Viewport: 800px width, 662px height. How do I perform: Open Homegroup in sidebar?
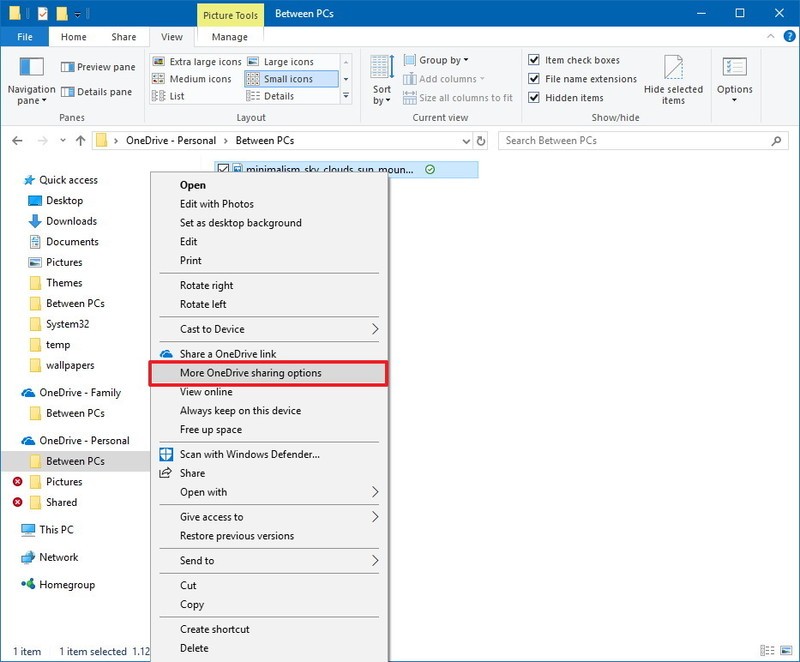click(58, 584)
